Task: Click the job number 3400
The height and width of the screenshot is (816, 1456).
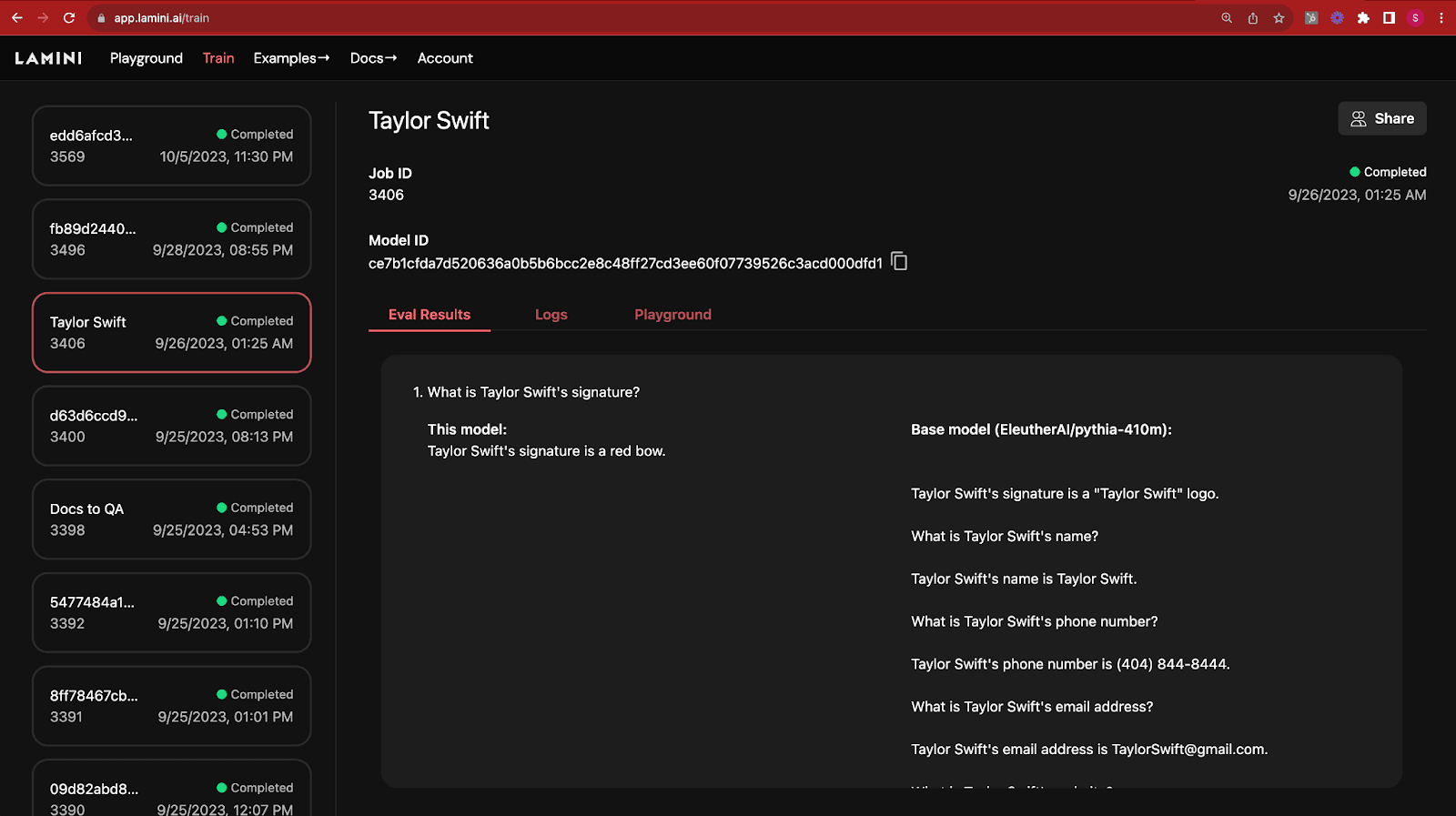Action: click(x=67, y=437)
